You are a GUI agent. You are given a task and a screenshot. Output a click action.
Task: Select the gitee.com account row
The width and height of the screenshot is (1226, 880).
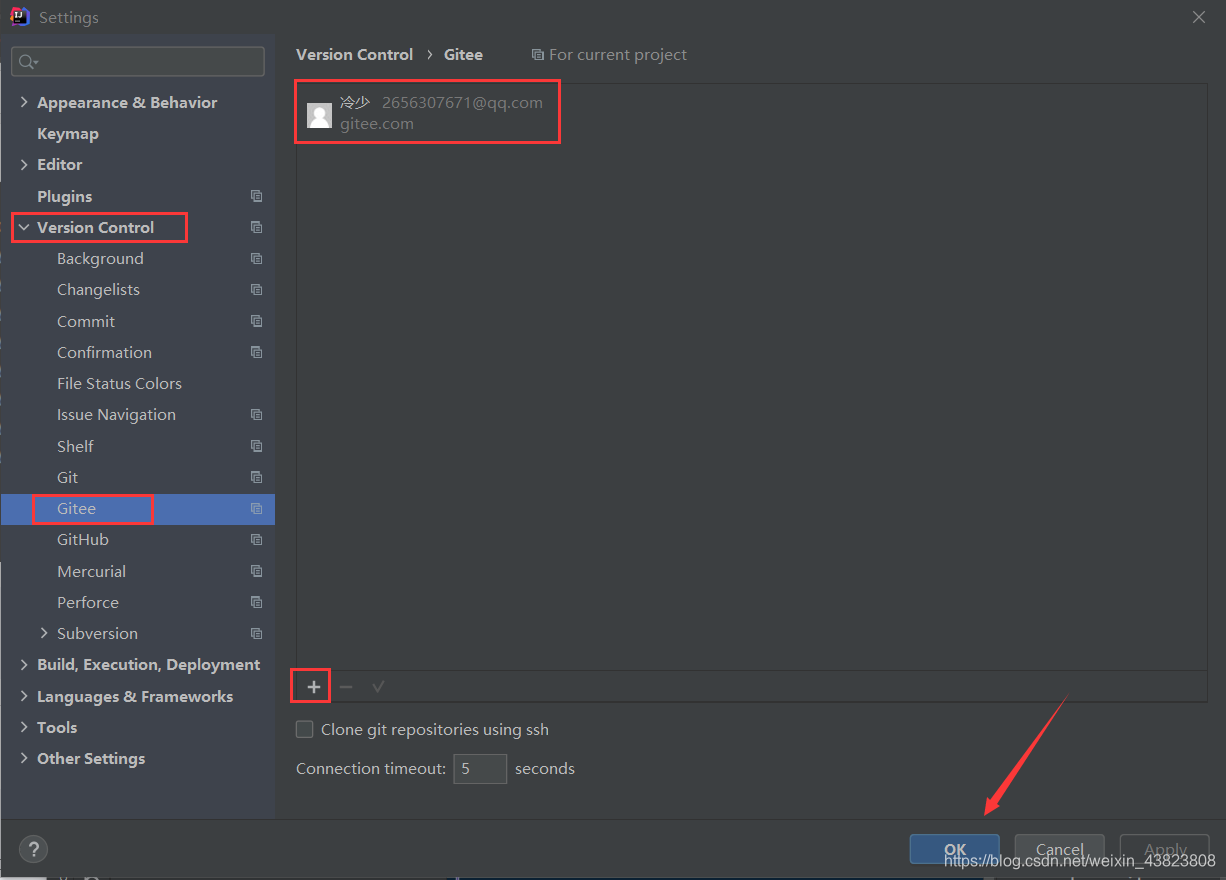pyautogui.click(x=752, y=114)
